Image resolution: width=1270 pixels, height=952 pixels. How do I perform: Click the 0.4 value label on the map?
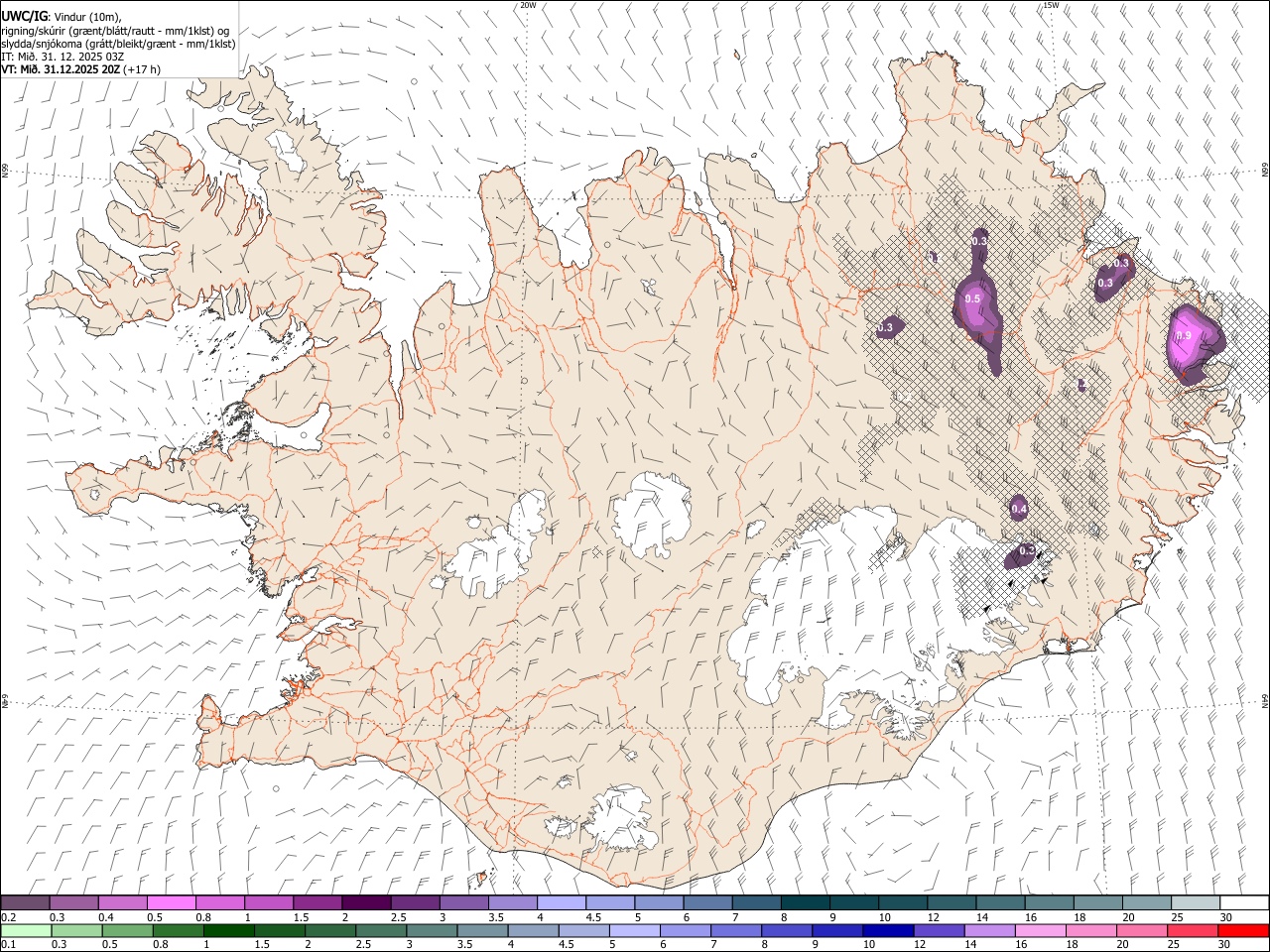1018,509
